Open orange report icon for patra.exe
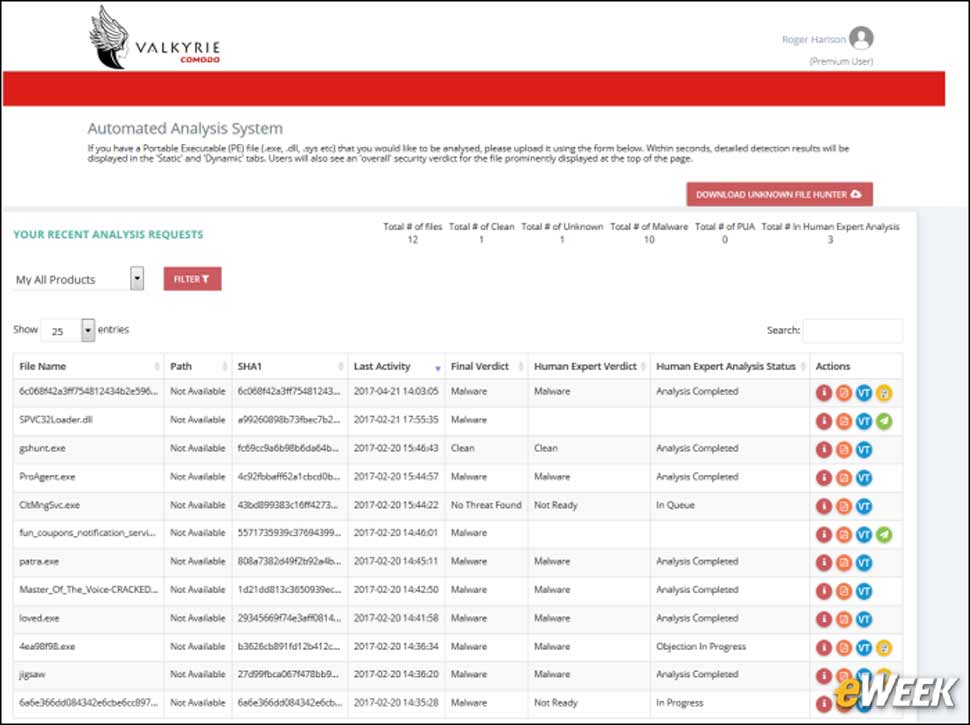This screenshot has width=970, height=725. point(844,562)
